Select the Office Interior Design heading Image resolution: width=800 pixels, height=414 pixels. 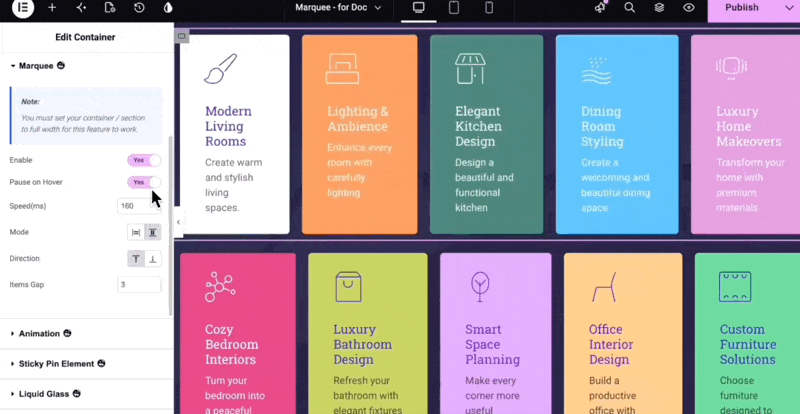pyautogui.click(x=609, y=345)
